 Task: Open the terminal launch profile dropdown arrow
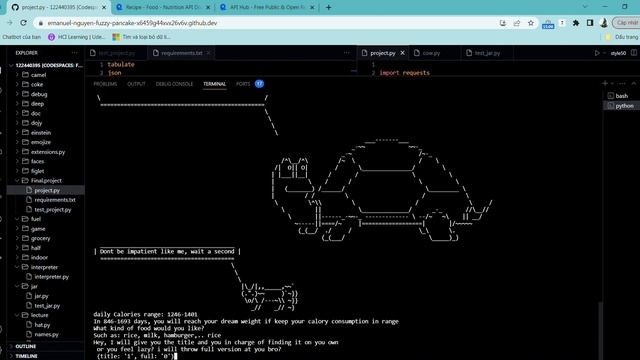[612, 84]
